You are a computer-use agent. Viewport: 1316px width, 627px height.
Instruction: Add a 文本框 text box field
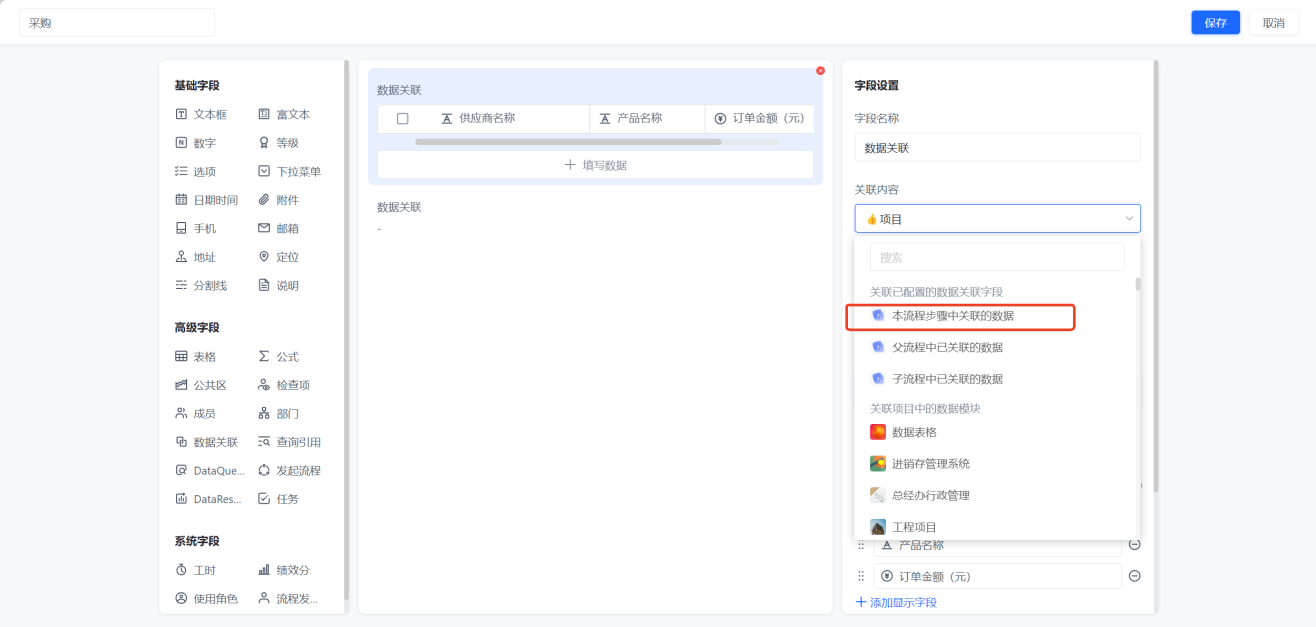click(x=201, y=115)
